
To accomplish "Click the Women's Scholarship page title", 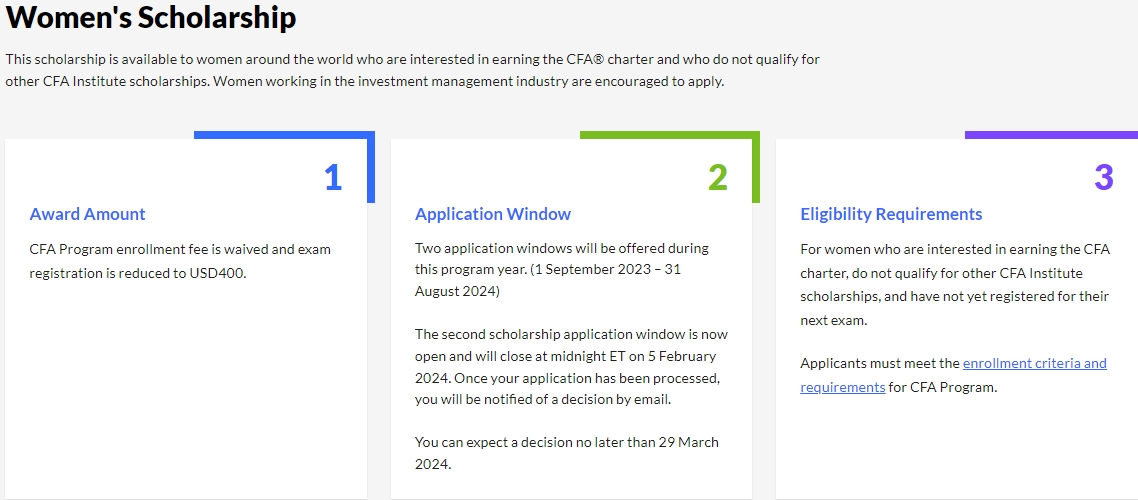I will (151, 17).
